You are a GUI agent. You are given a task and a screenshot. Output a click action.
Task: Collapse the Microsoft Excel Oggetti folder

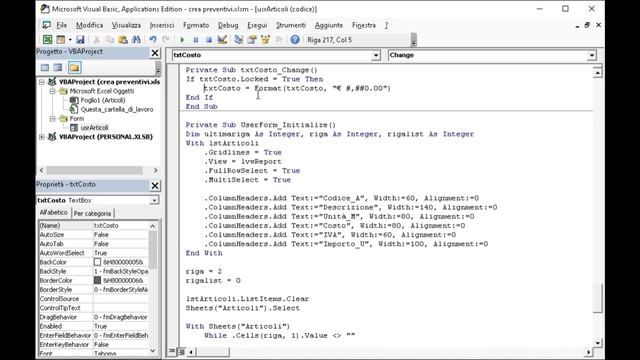52,91
